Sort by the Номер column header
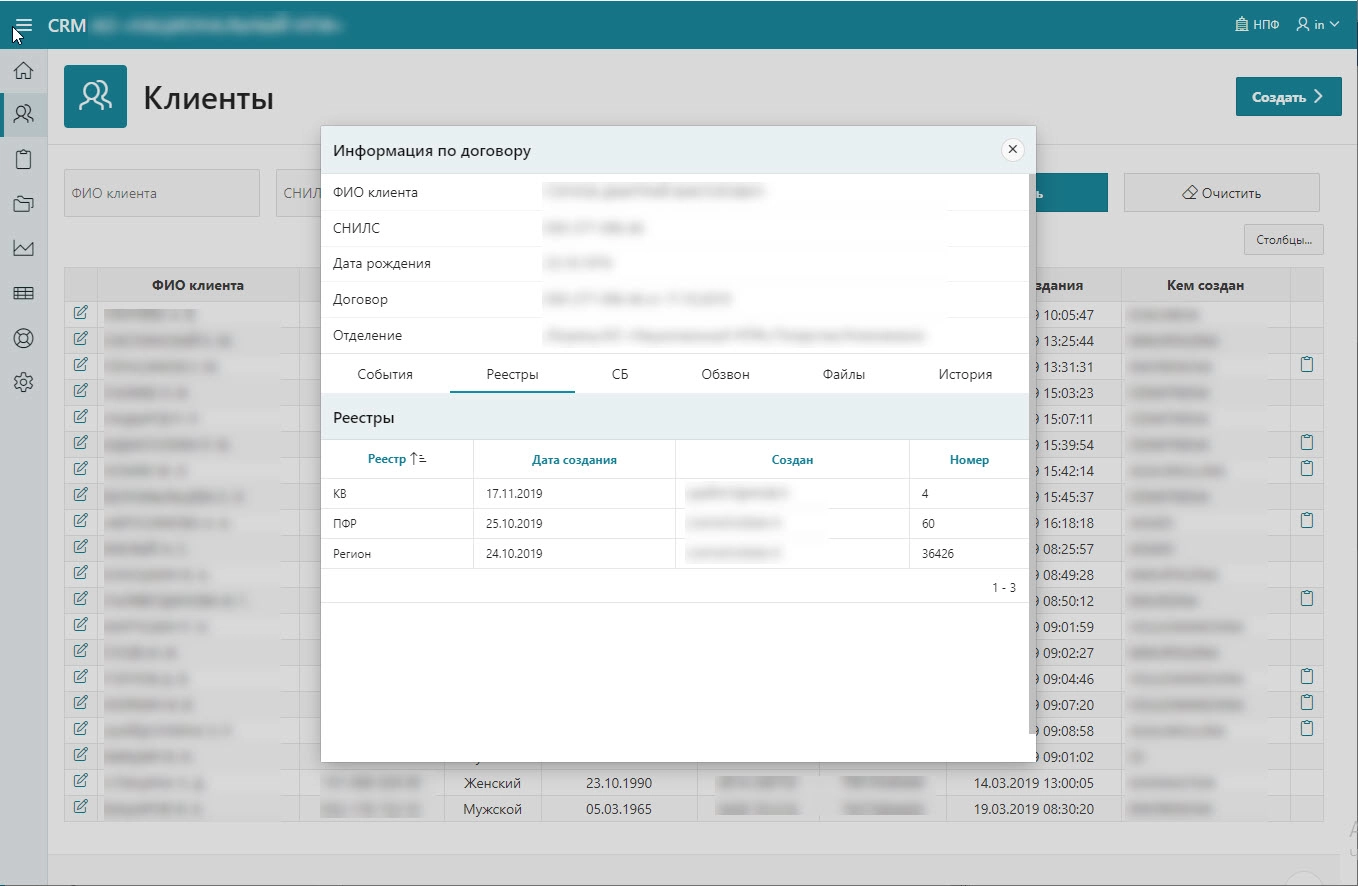The width and height of the screenshot is (1358, 886). click(969, 460)
